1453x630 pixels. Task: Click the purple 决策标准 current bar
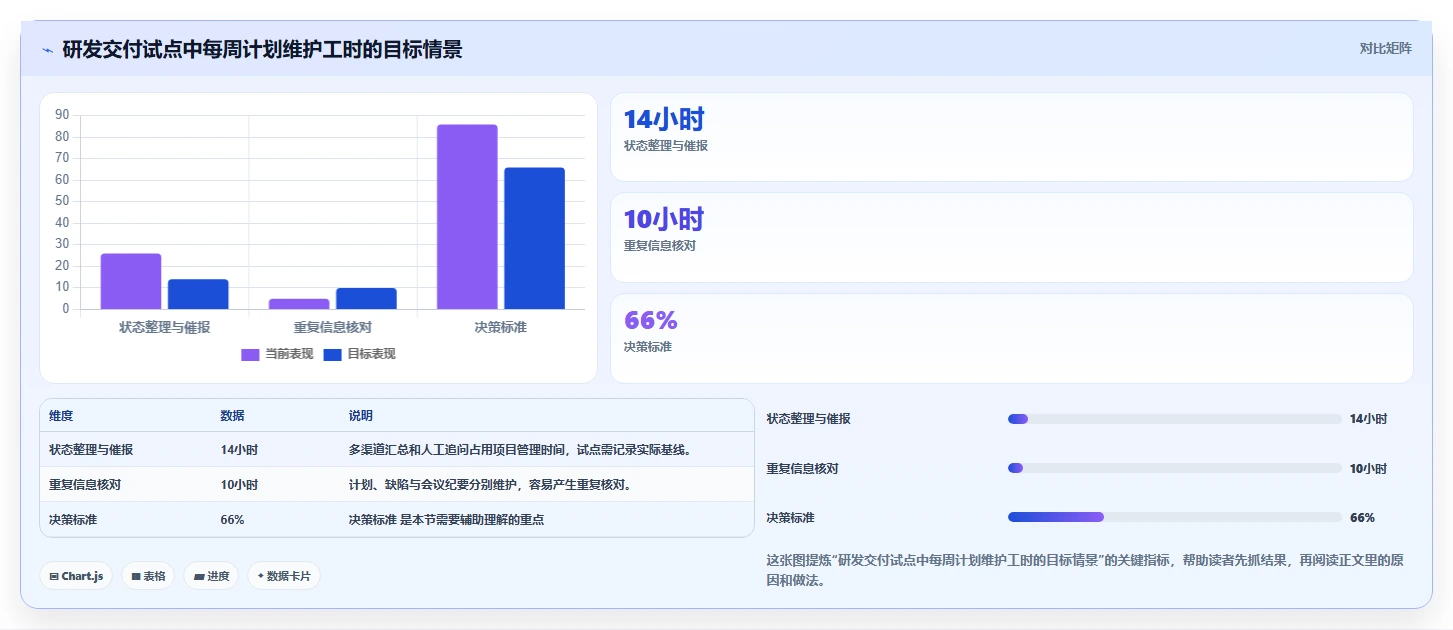[467, 217]
